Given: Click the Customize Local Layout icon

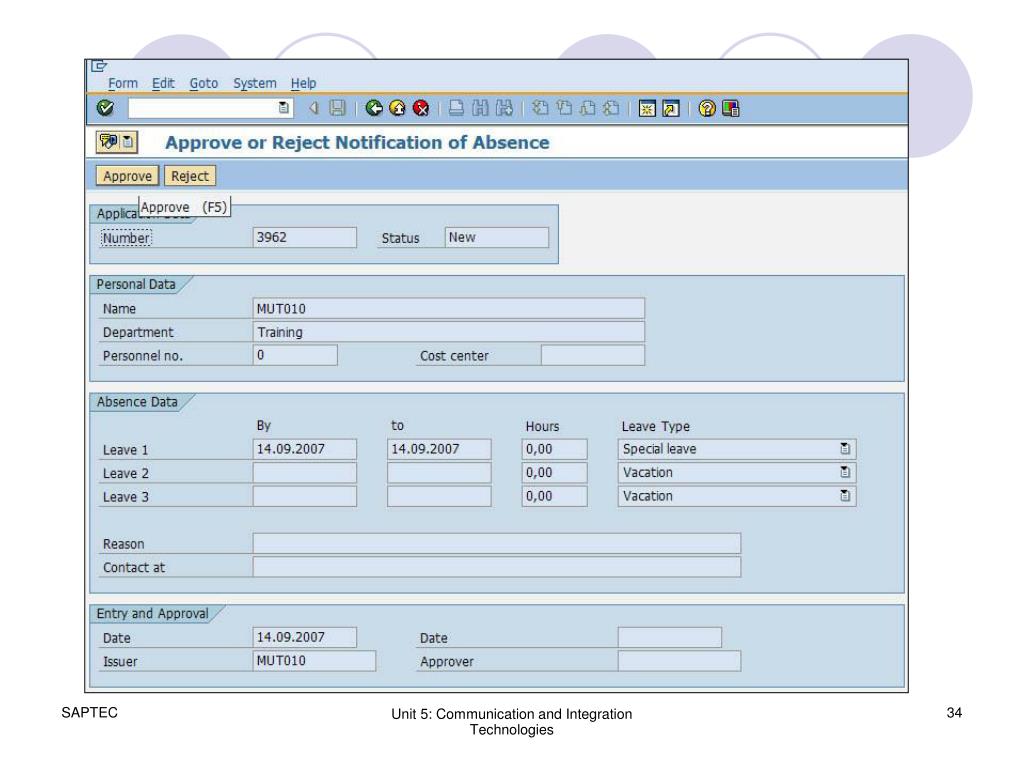Looking at the screenshot, I should 730,108.
